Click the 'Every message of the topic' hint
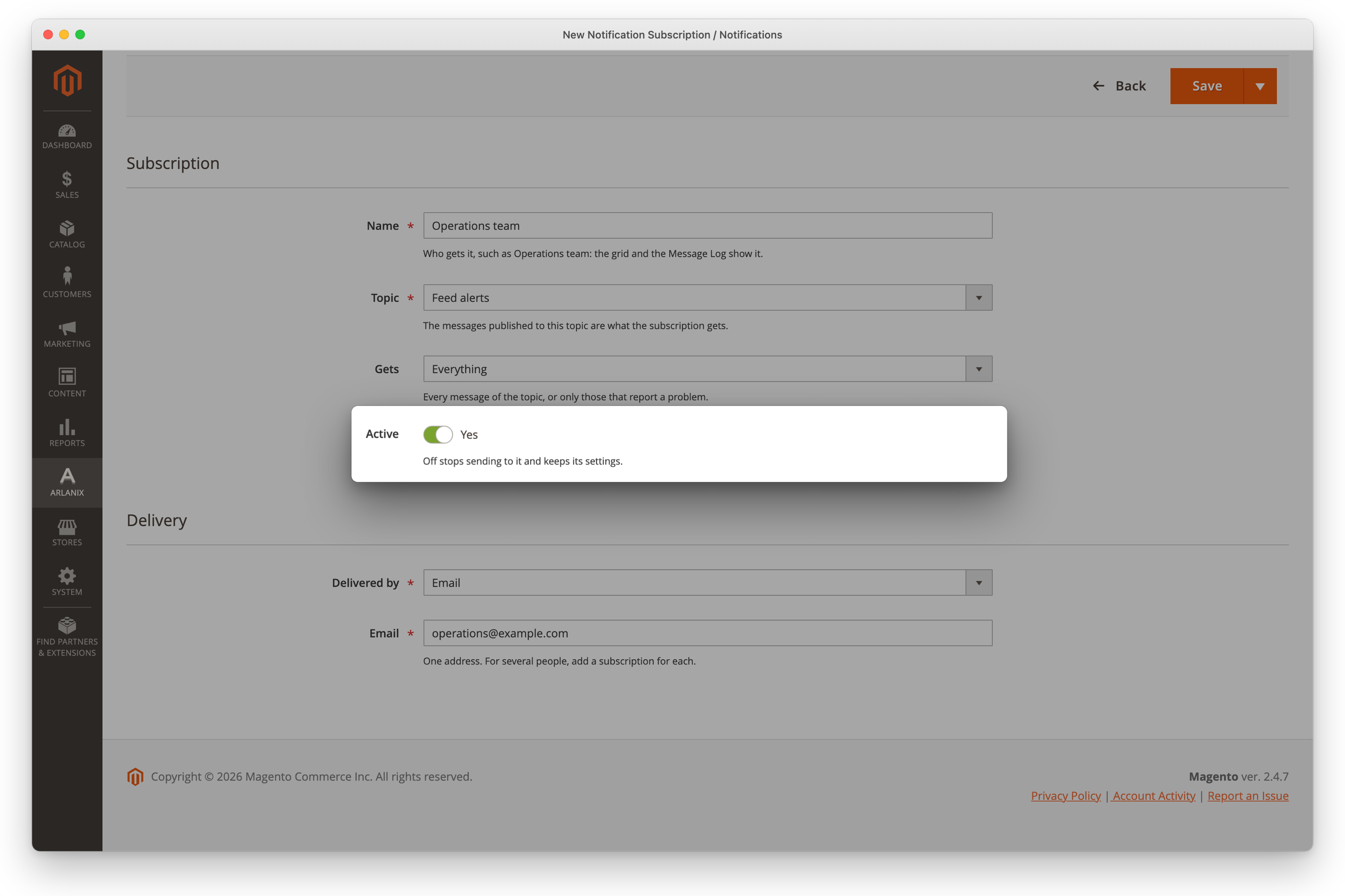 tap(565, 397)
